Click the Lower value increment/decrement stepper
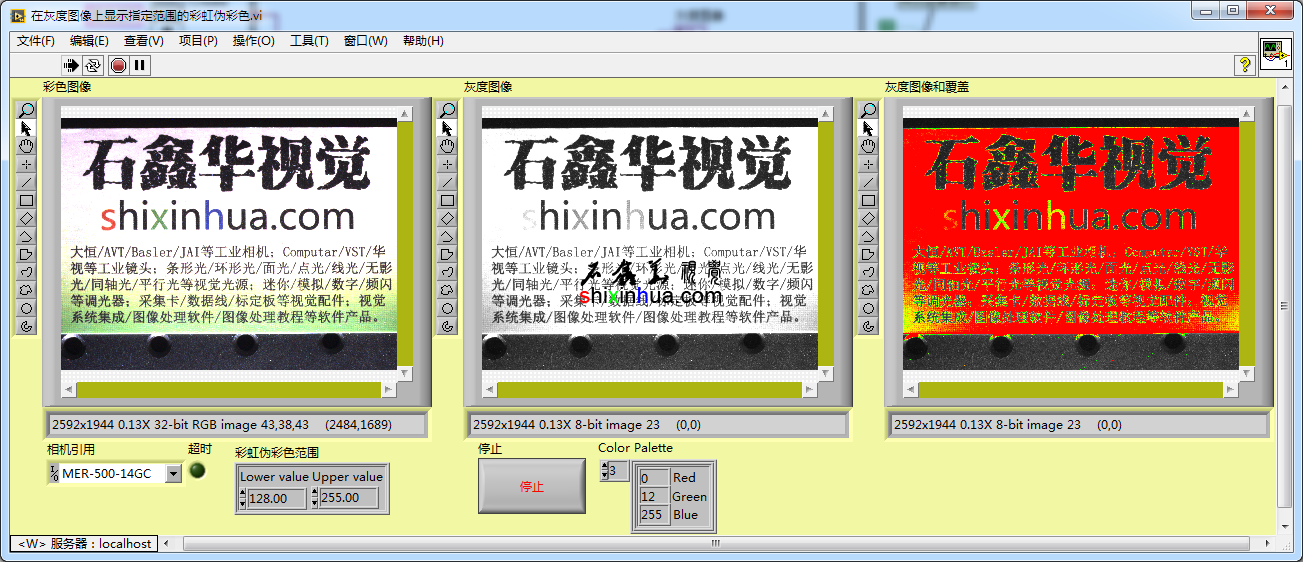Image resolution: width=1303 pixels, height=562 pixels. pos(241,498)
